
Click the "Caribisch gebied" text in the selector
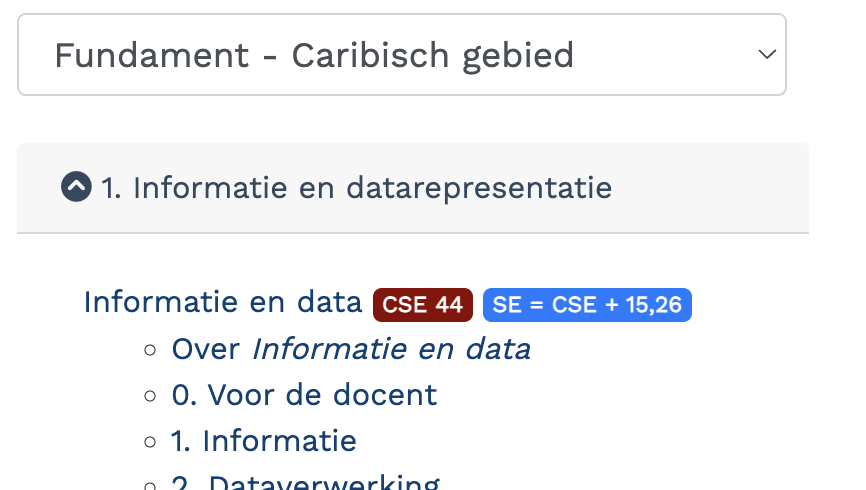tap(432, 55)
